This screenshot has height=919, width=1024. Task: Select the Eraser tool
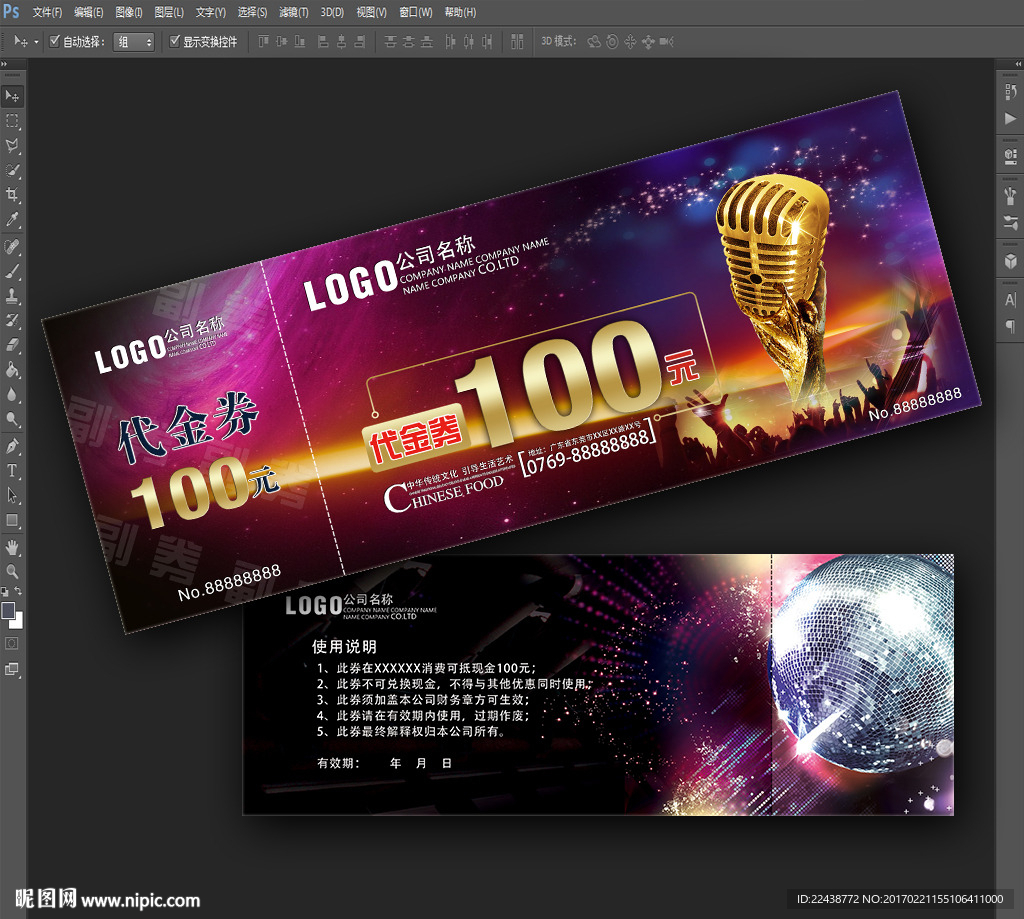click(x=12, y=346)
